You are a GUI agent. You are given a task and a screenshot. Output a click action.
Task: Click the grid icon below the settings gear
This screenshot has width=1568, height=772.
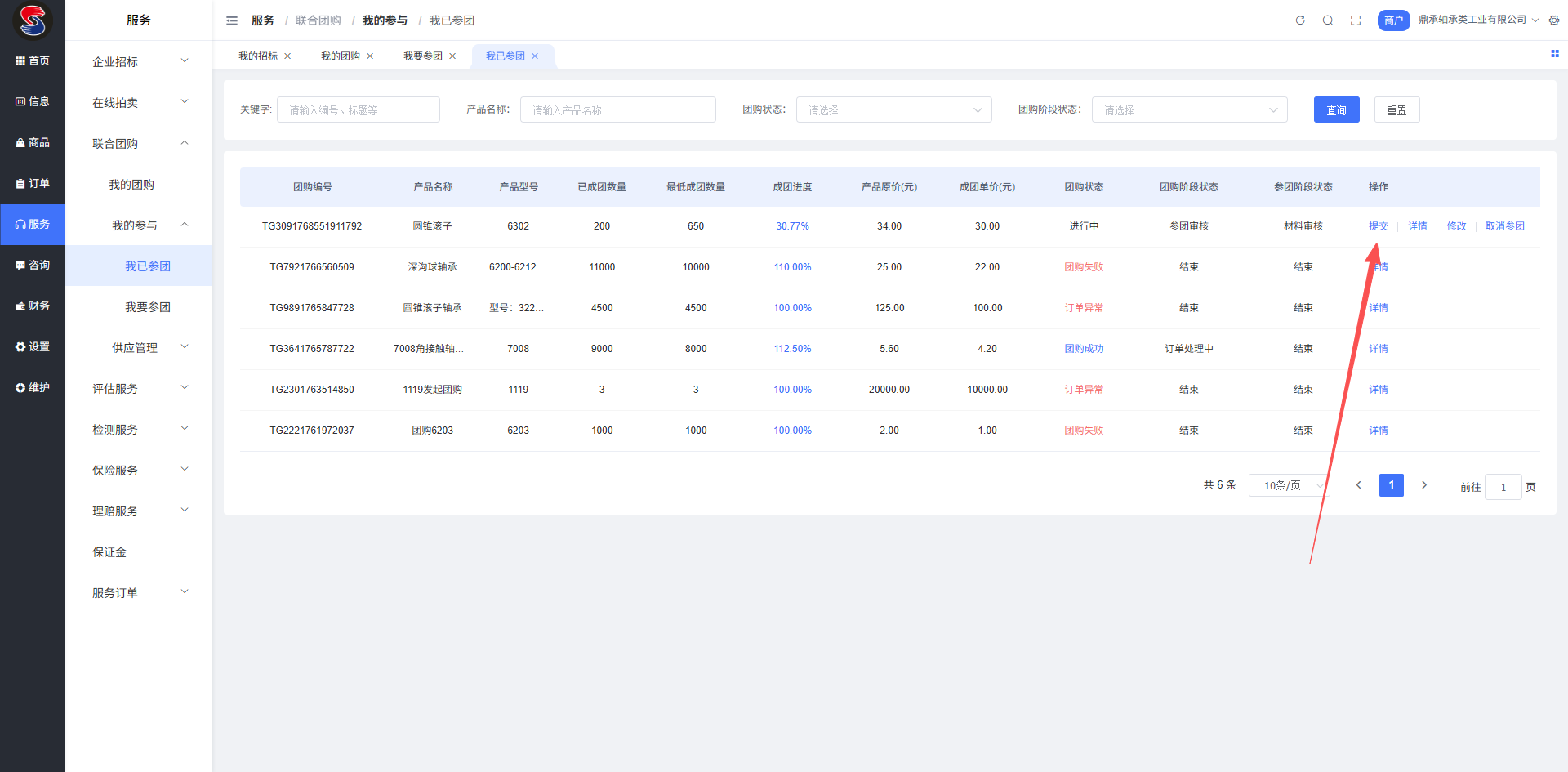1555,54
